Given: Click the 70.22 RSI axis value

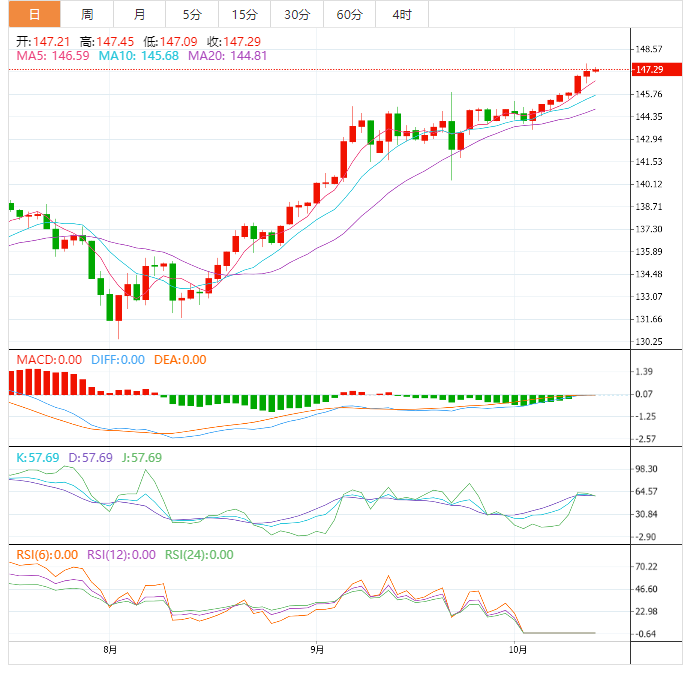Looking at the screenshot, I should point(646,567).
